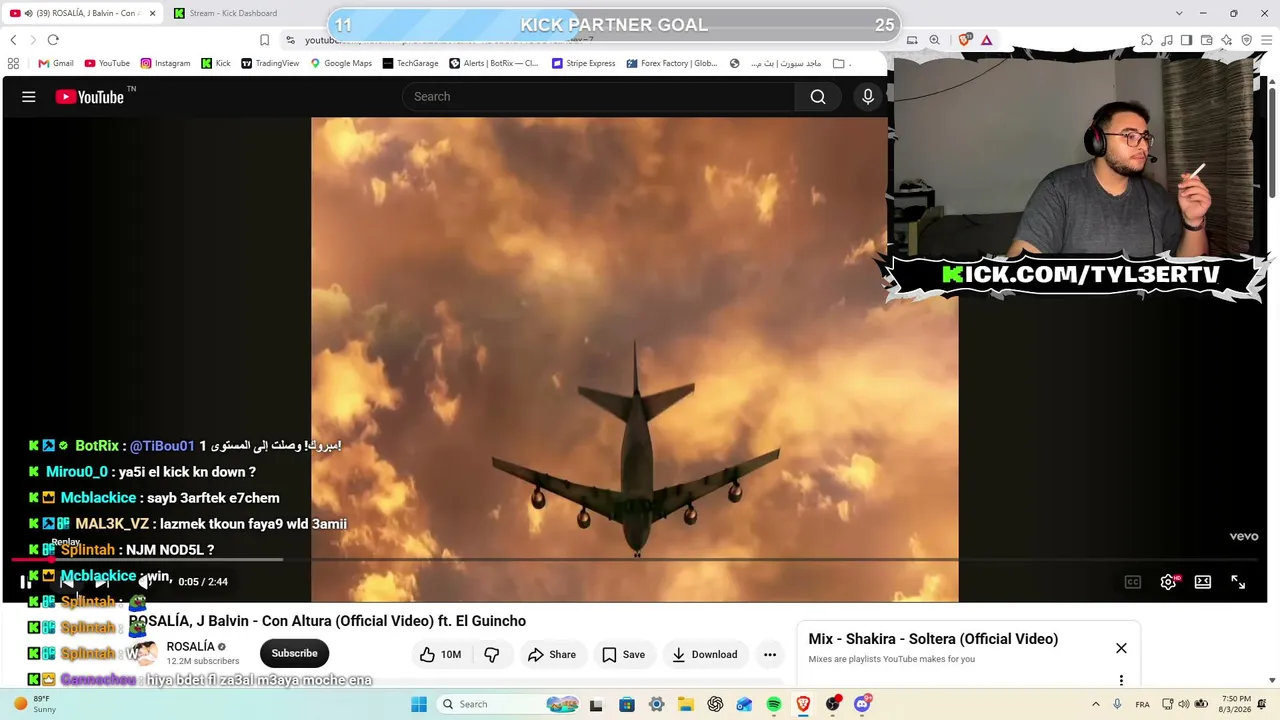Click the Windows taskbar search box

(507, 704)
